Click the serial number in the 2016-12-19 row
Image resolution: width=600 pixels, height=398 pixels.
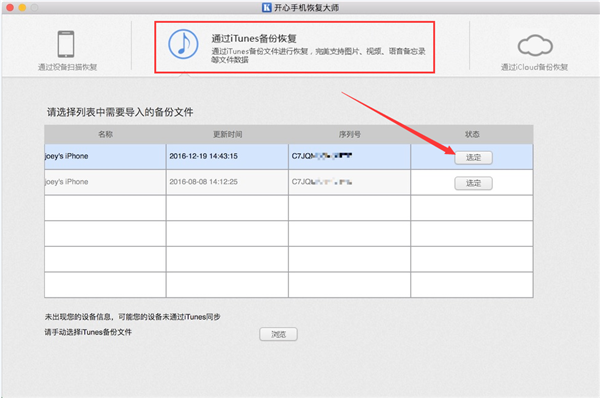coord(322,156)
